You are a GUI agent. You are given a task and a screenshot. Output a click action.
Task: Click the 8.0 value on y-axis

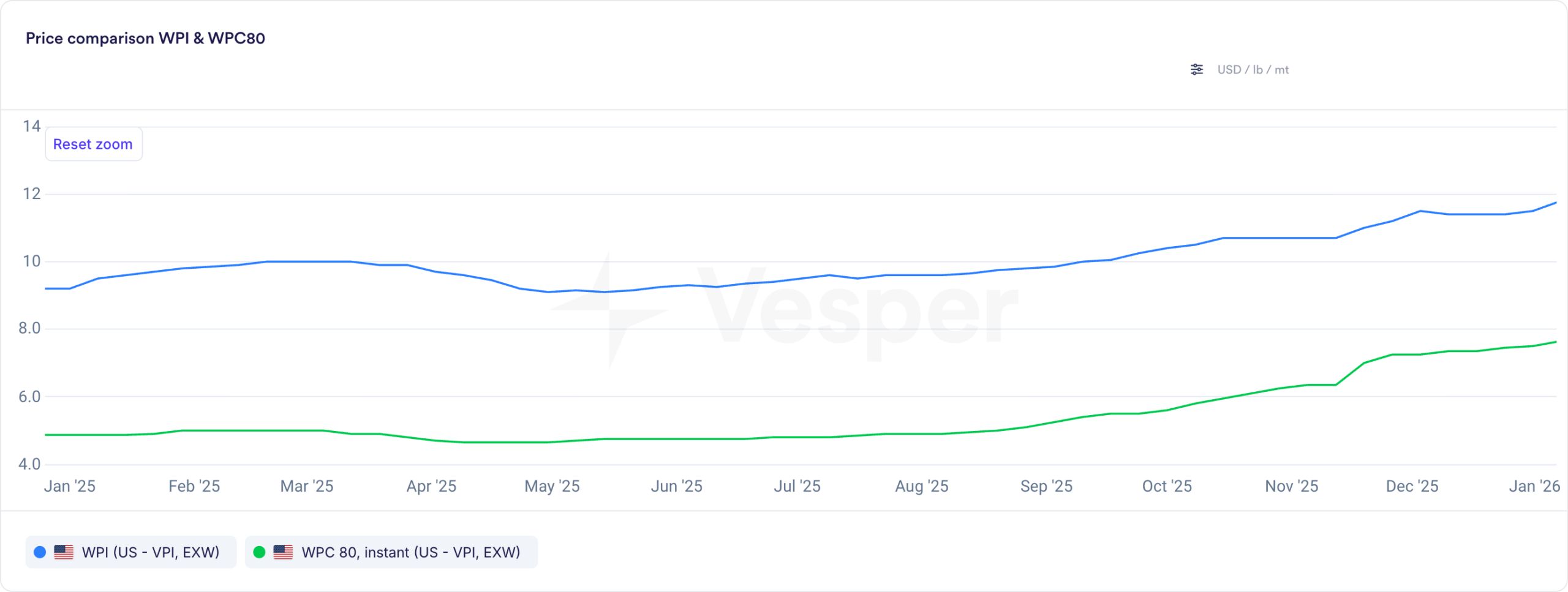coord(29,329)
